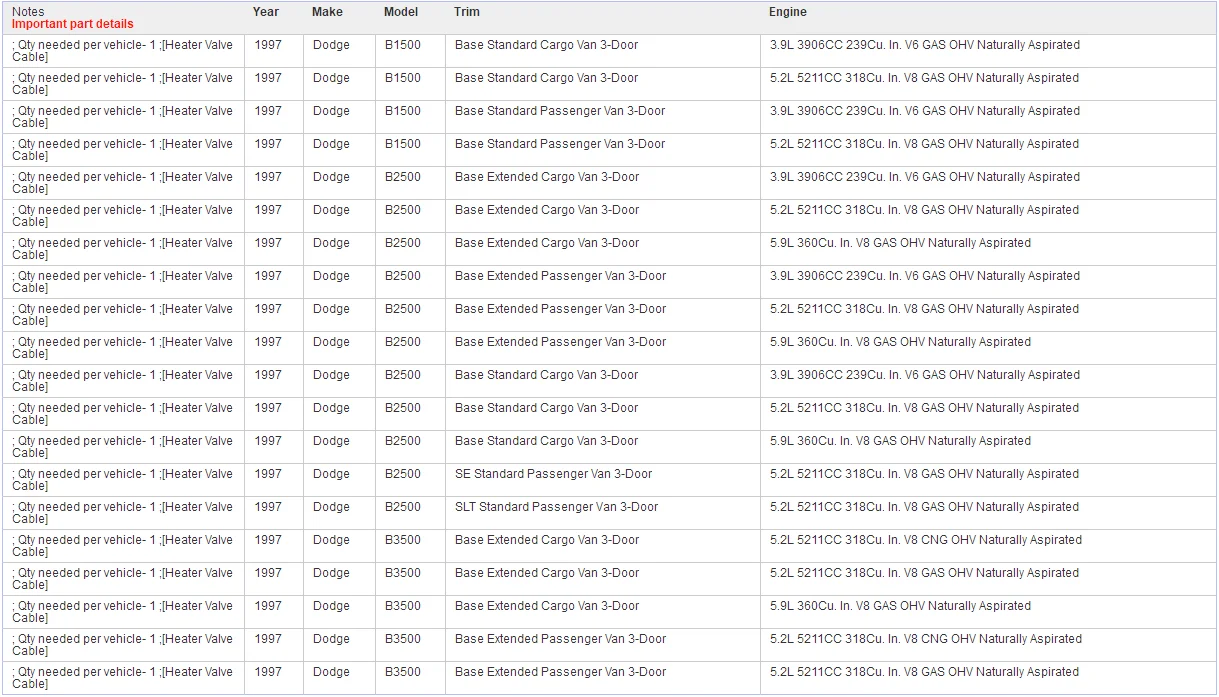Click 5.9L engine in B2500 Standard Cargo row
1219x697 pixels.
tap(900, 441)
